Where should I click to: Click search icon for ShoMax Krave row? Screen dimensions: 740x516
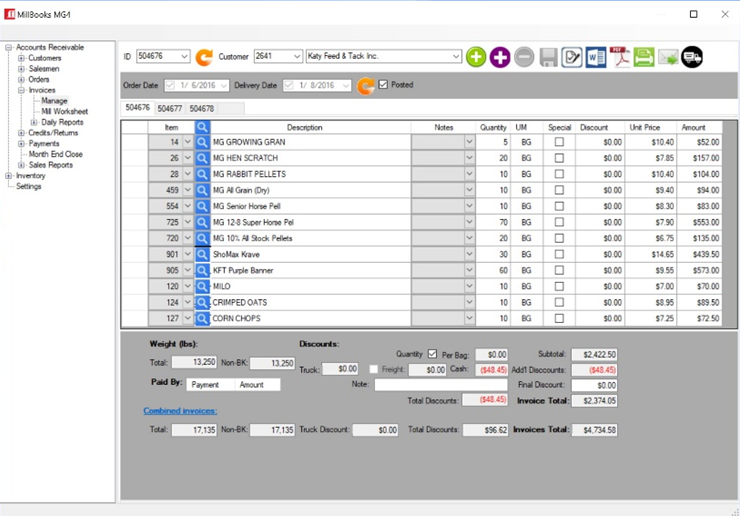[x=202, y=254]
